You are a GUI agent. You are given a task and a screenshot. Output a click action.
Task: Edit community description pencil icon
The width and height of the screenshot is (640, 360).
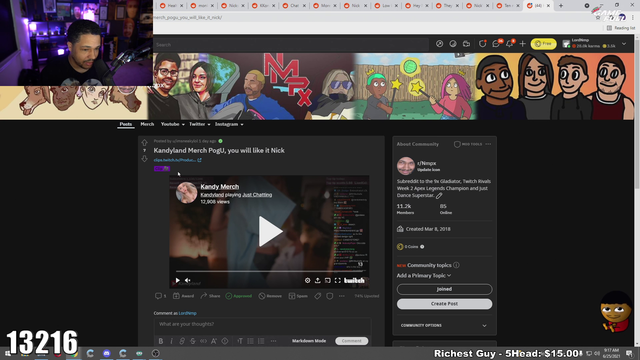[439, 196]
